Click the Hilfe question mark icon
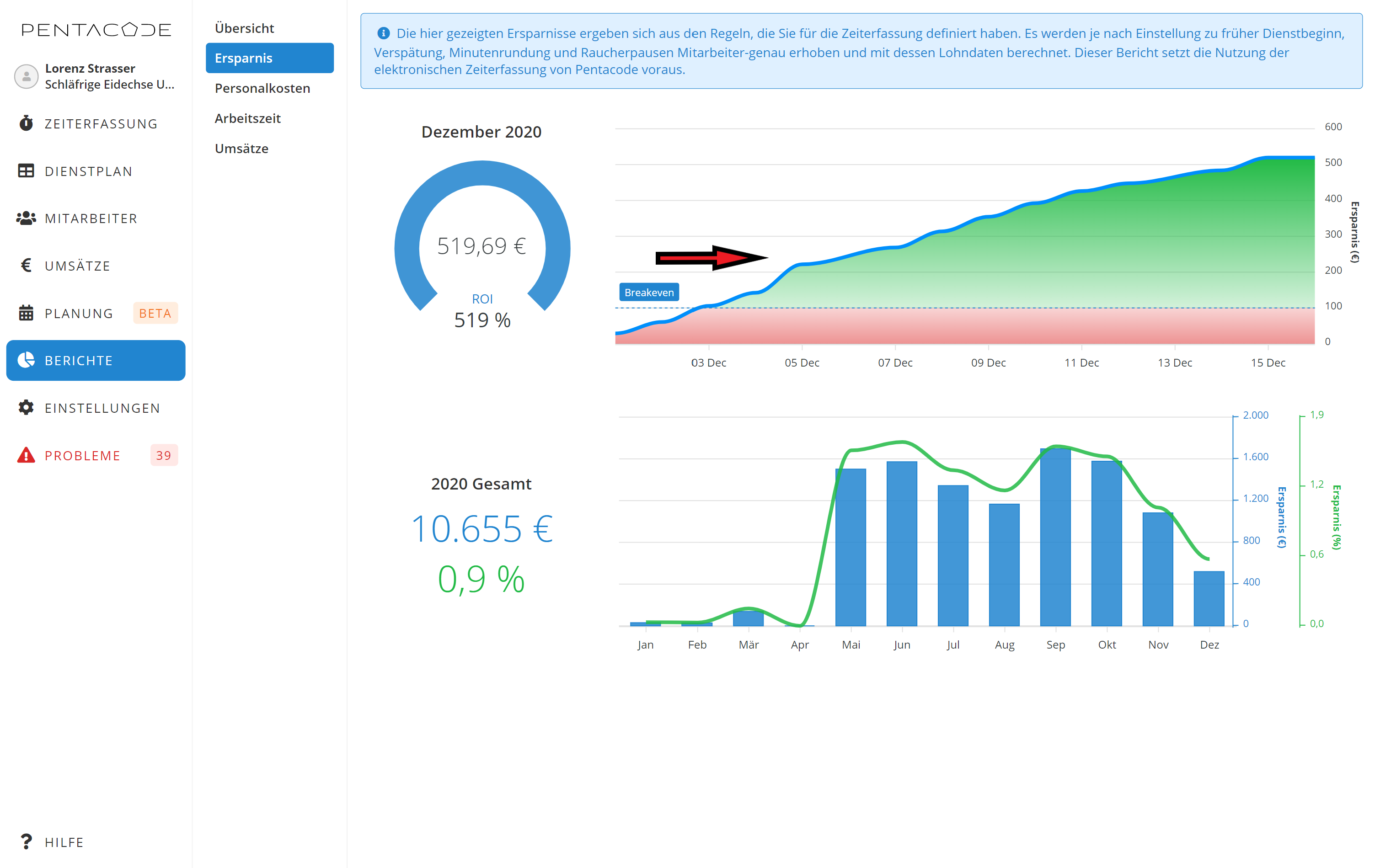Viewport: 1375px width, 868px height. [26, 842]
